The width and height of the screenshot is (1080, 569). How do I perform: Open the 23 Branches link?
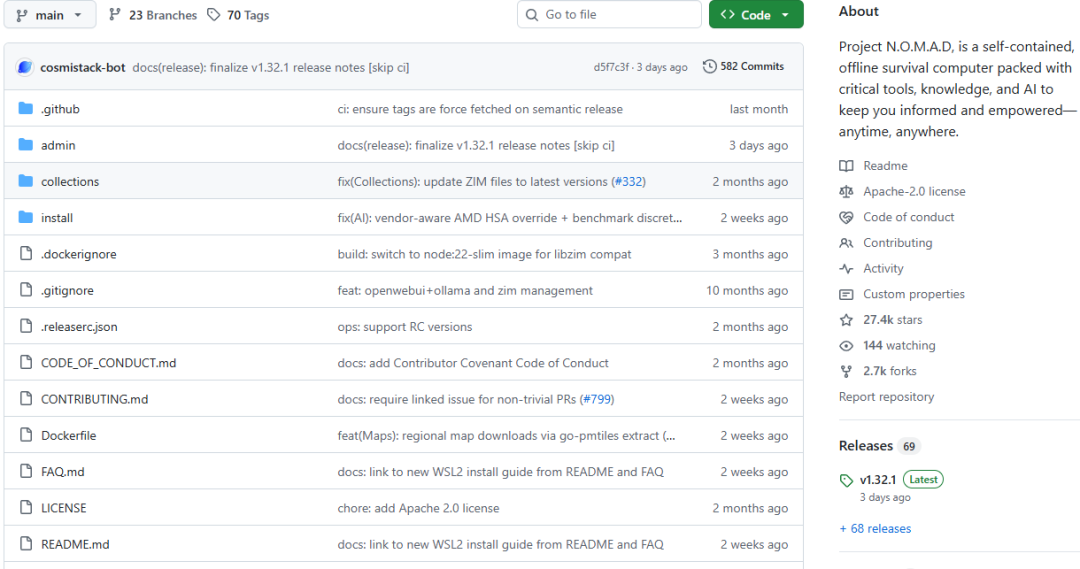click(153, 14)
